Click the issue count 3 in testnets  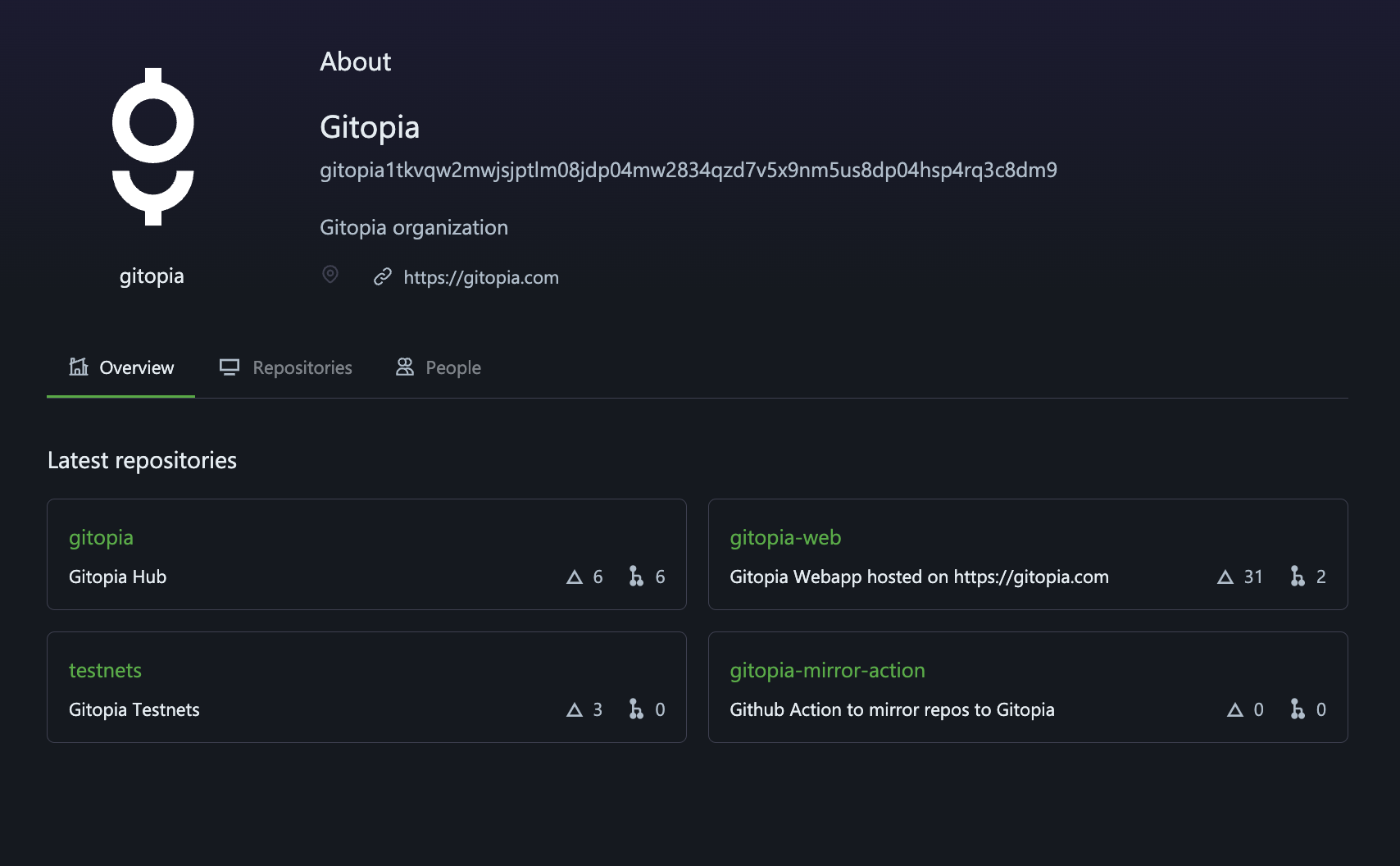[598, 709]
